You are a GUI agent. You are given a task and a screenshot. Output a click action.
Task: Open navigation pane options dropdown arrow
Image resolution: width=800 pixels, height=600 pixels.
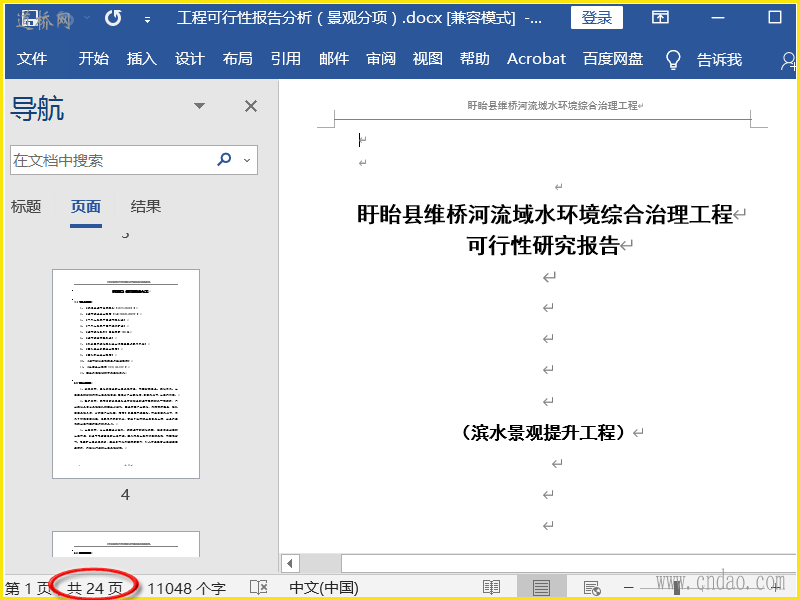click(x=199, y=106)
